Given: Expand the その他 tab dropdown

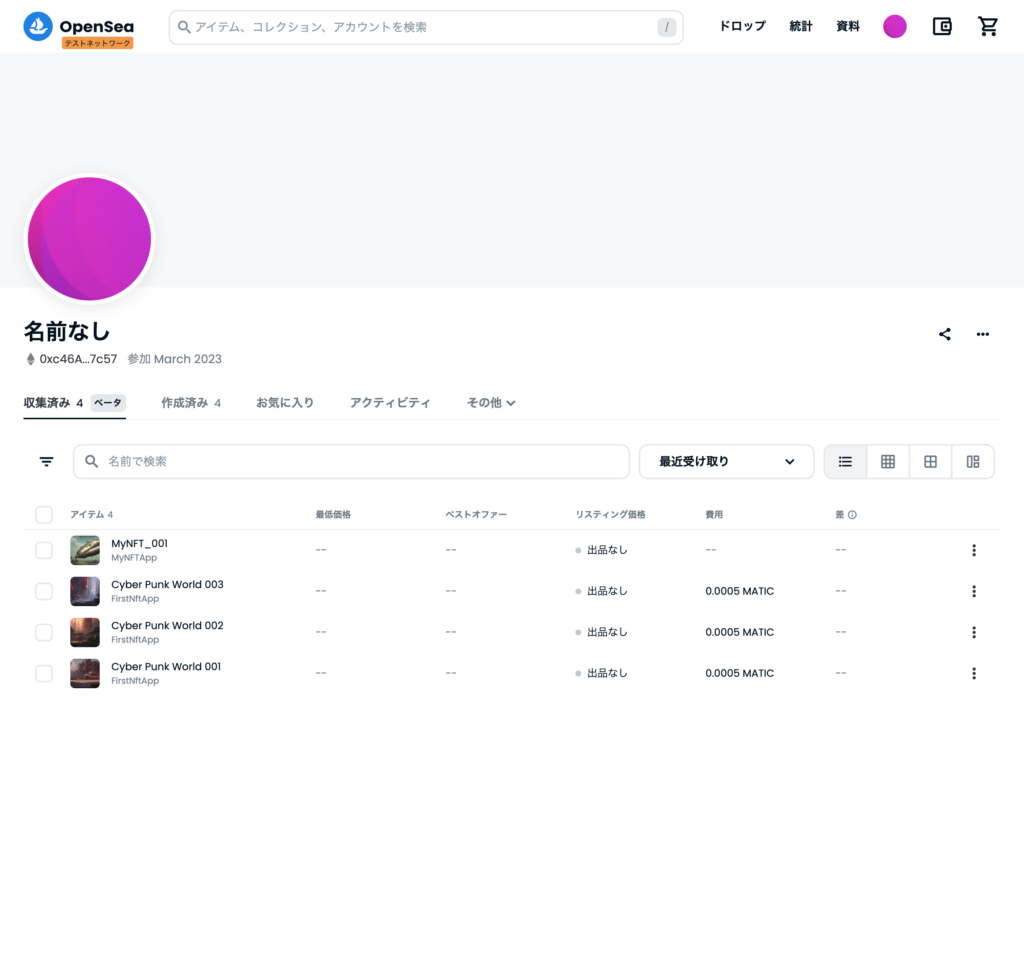Looking at the screenshot, I should pyautogui.click(x=491, y=402).
